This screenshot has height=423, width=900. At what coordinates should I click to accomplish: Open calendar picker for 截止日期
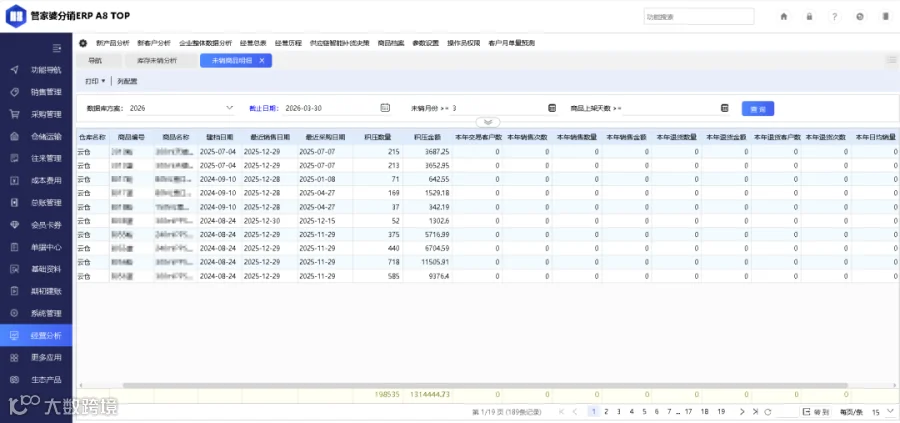[x=385, y=108]
